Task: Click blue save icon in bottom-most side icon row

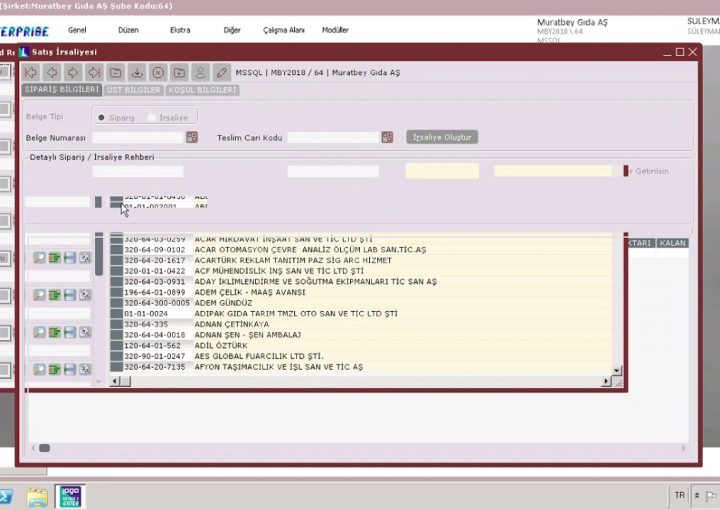Action: [70, 369]
